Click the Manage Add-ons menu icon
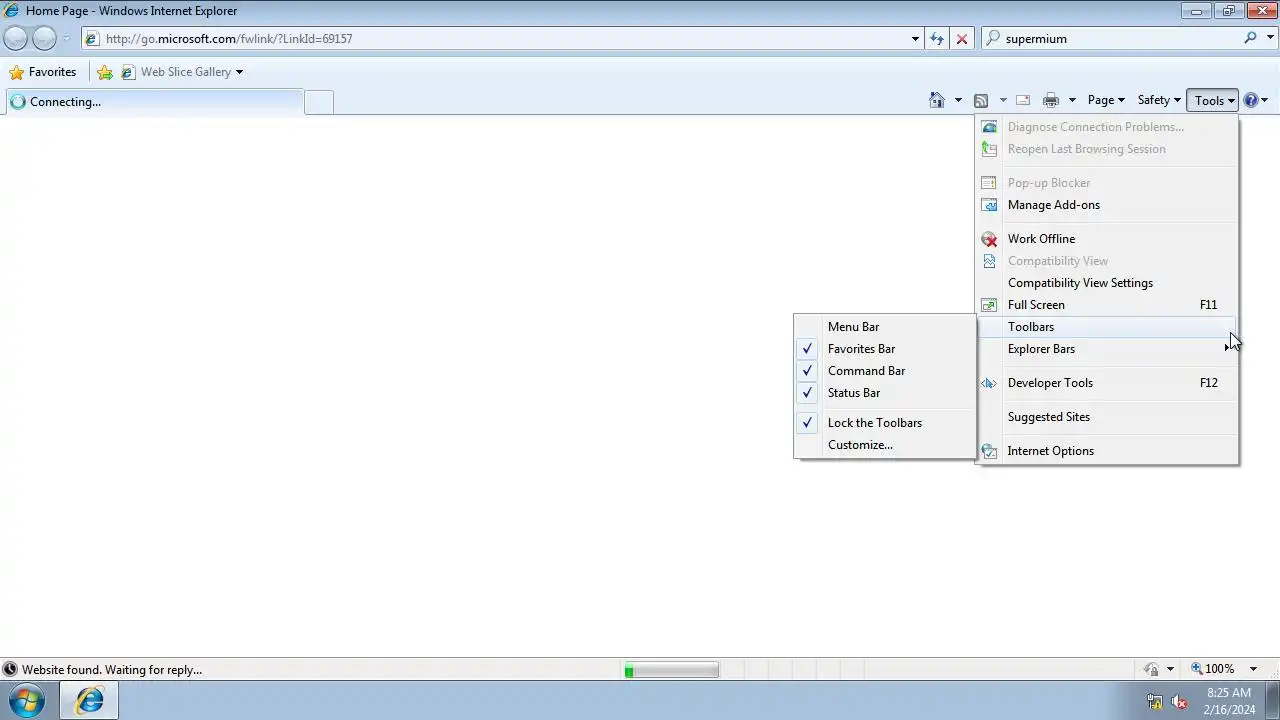The width and height of the screenshot is (1280, 720). click(989, 205)
